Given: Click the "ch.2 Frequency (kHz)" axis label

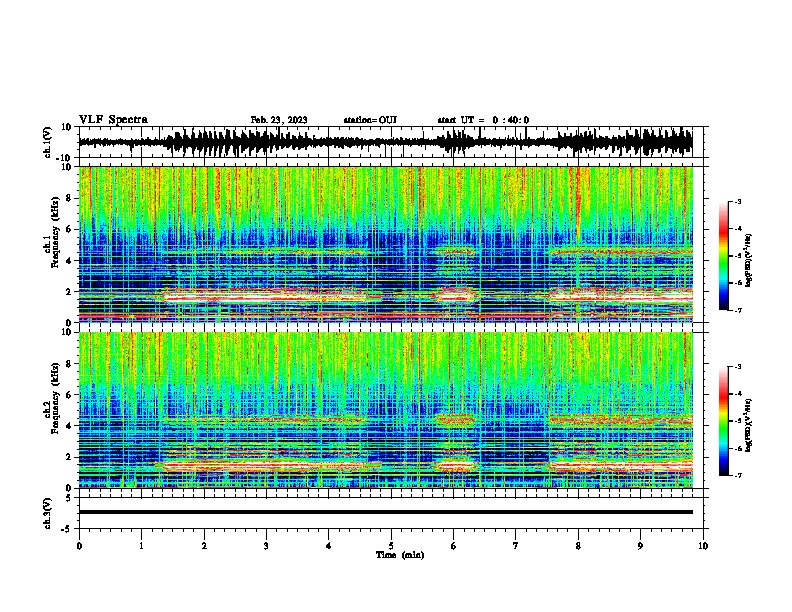Looking at the screenshot, I should point(51,398).
